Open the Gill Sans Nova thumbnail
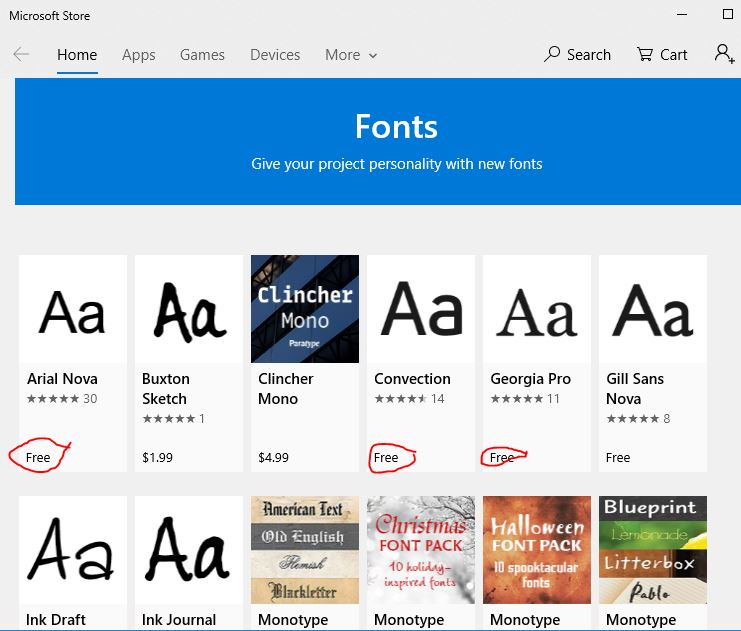 653,309
